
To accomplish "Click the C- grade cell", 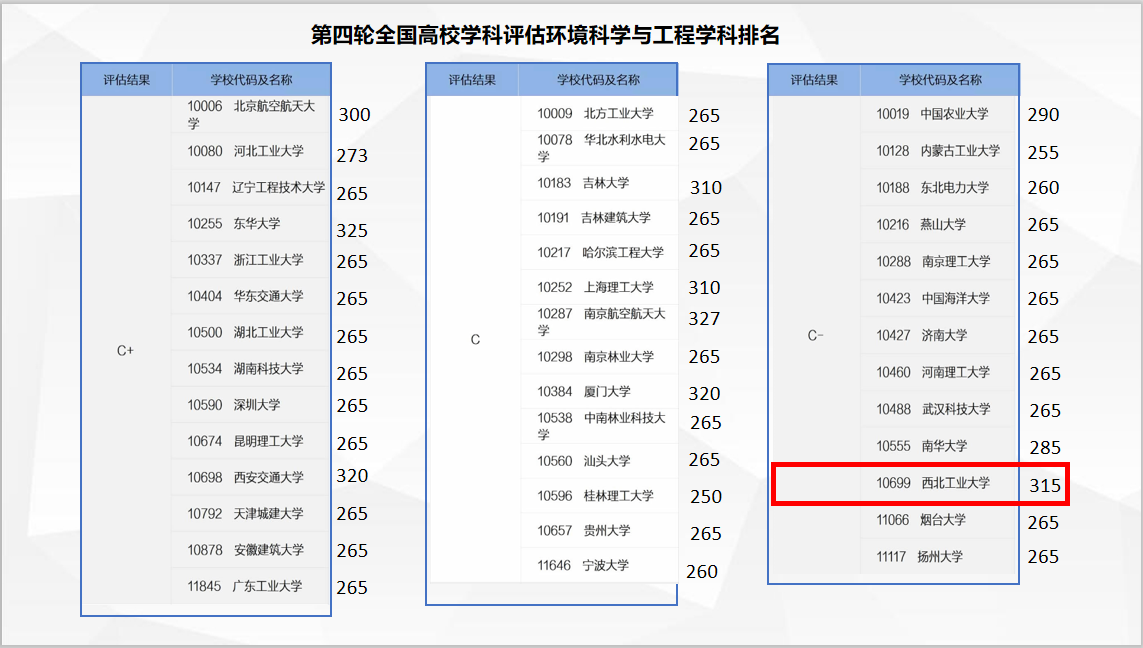I will [816, 336].
